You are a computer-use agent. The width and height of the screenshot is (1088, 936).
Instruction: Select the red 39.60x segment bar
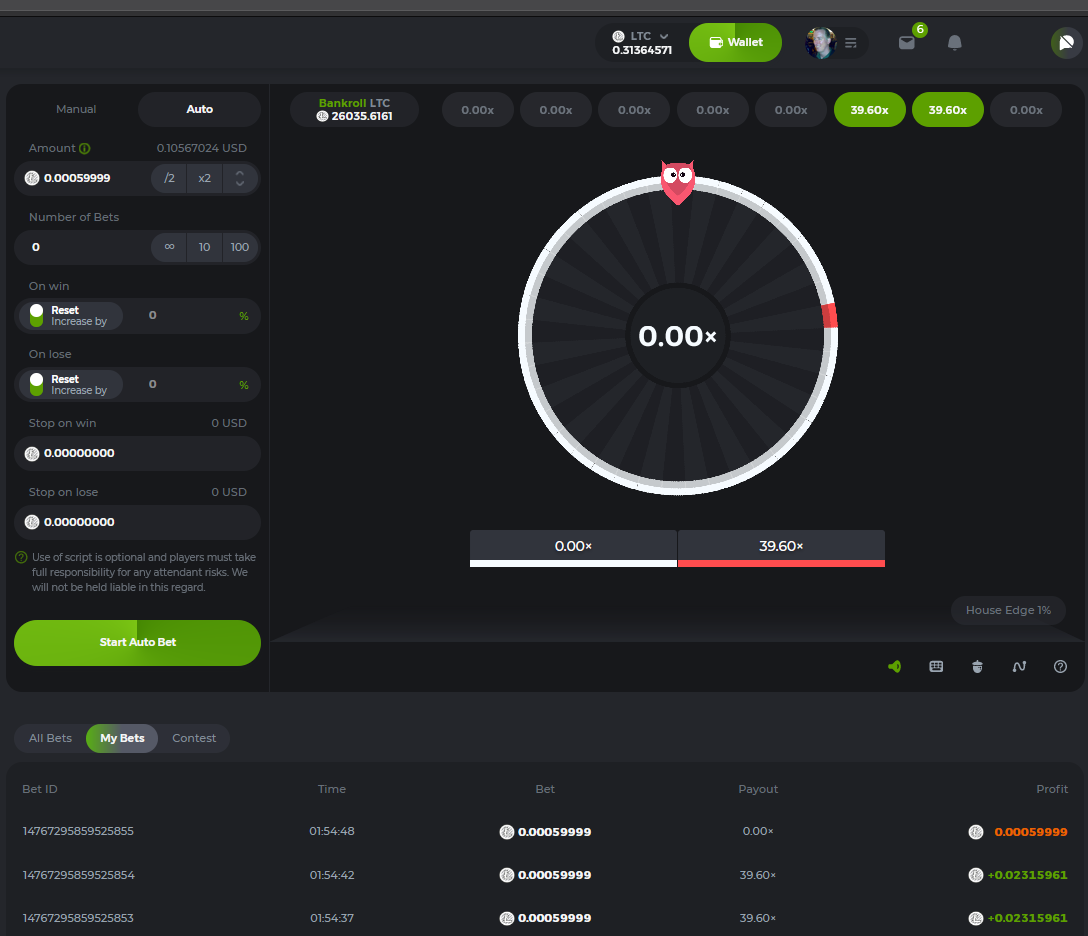click(x=781, y=548)
